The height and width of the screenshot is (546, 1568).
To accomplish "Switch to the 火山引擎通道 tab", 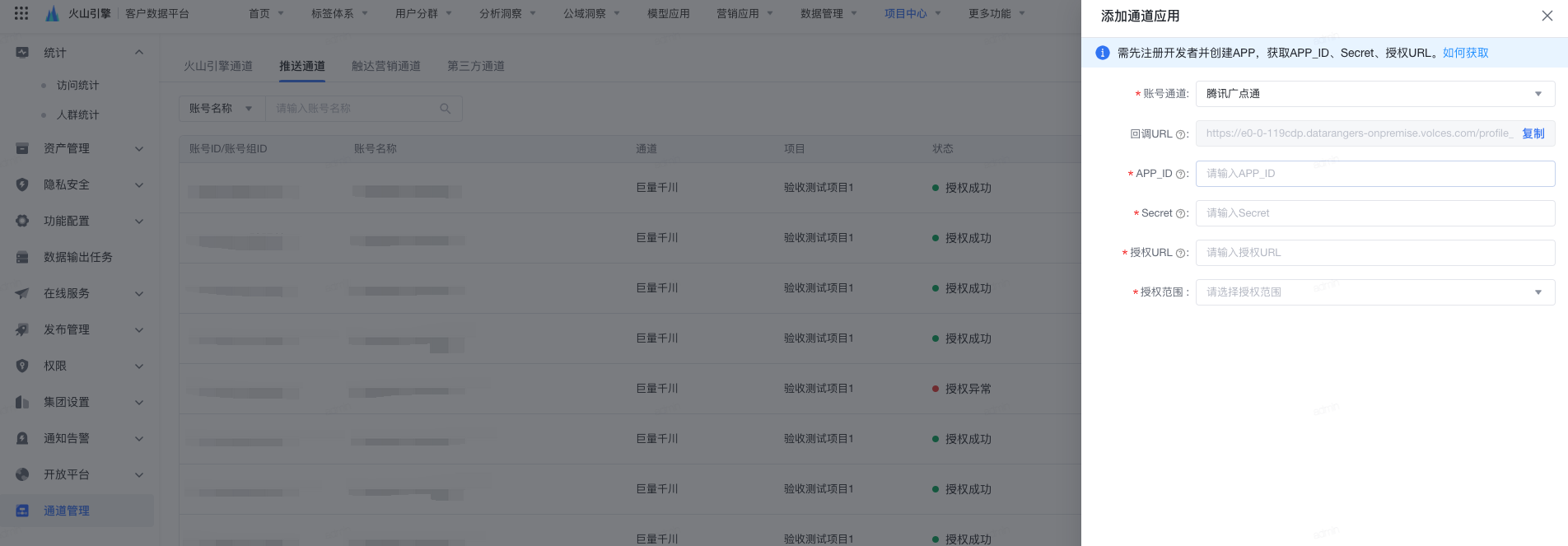I will pos(218,66).
